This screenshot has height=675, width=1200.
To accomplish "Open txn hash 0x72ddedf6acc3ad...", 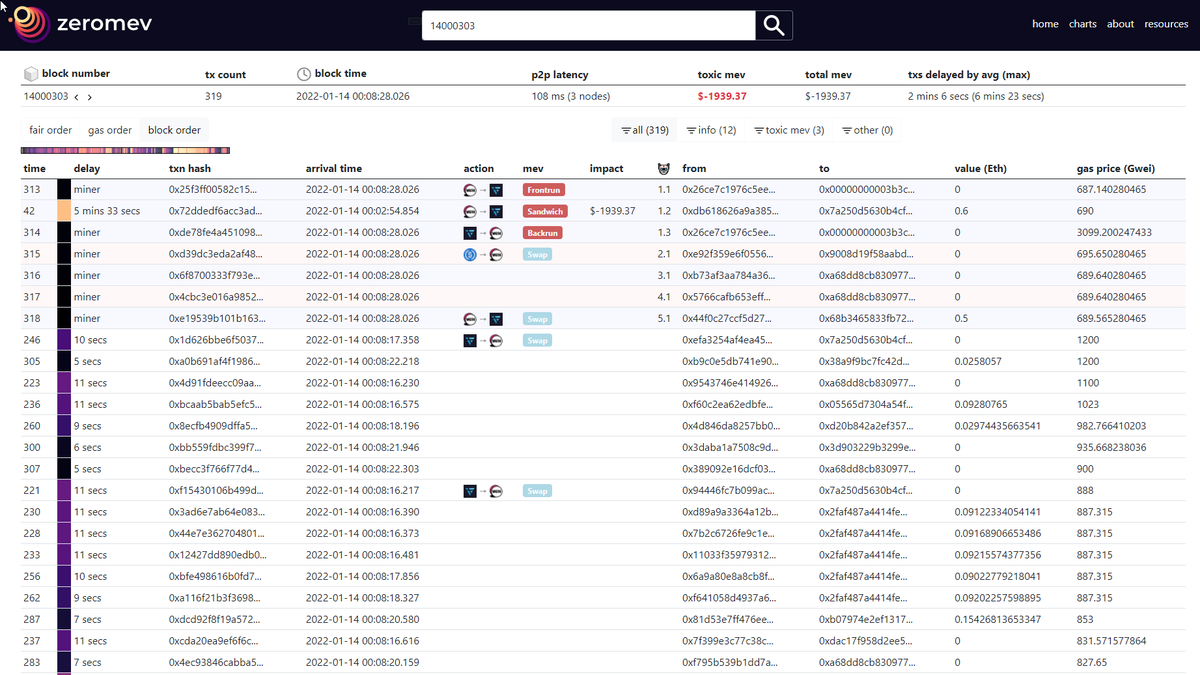I will (x=215, y=211).
